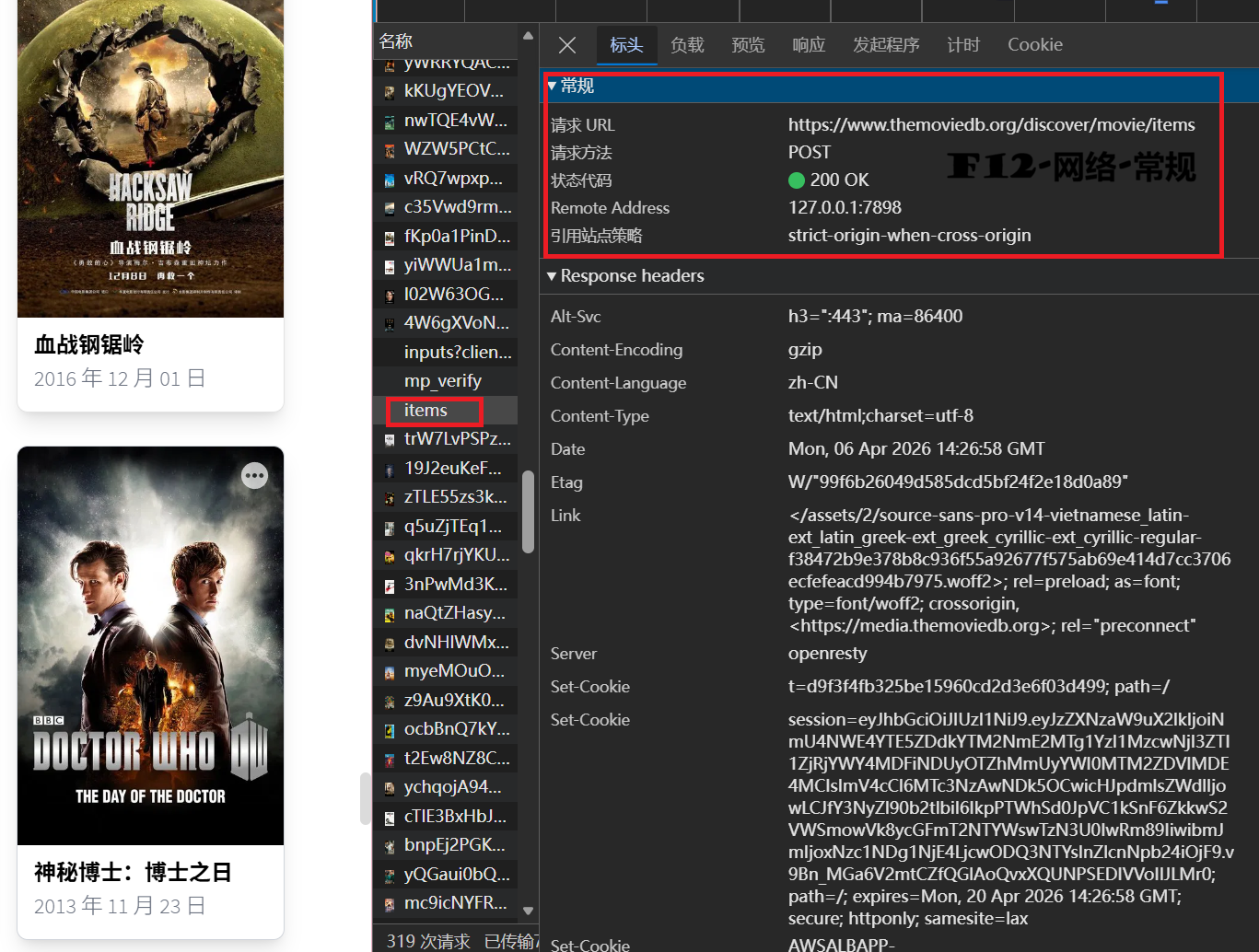
Task: Select the 4W6gXVoN... request
Action: tap(446, 322)
